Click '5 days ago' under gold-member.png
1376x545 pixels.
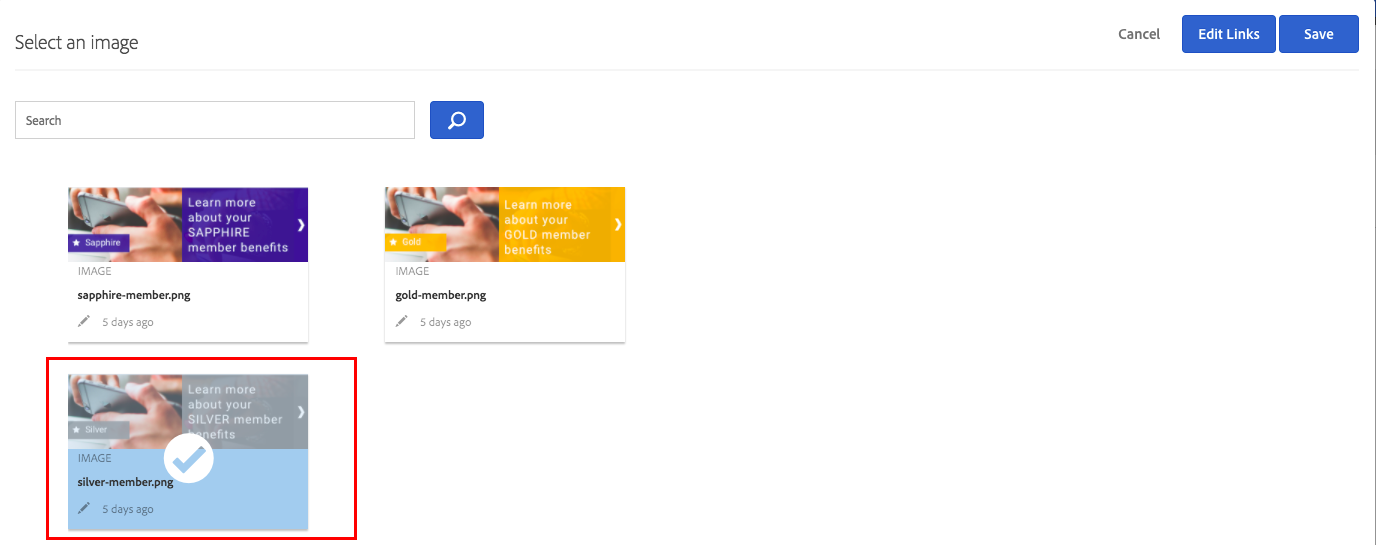click(x=445, y=322)
